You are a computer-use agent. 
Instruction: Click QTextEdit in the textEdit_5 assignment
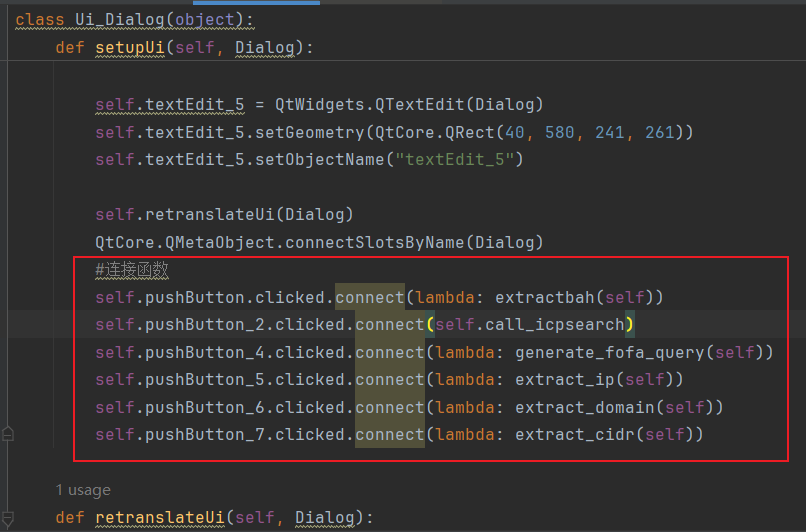pos(419,105)
